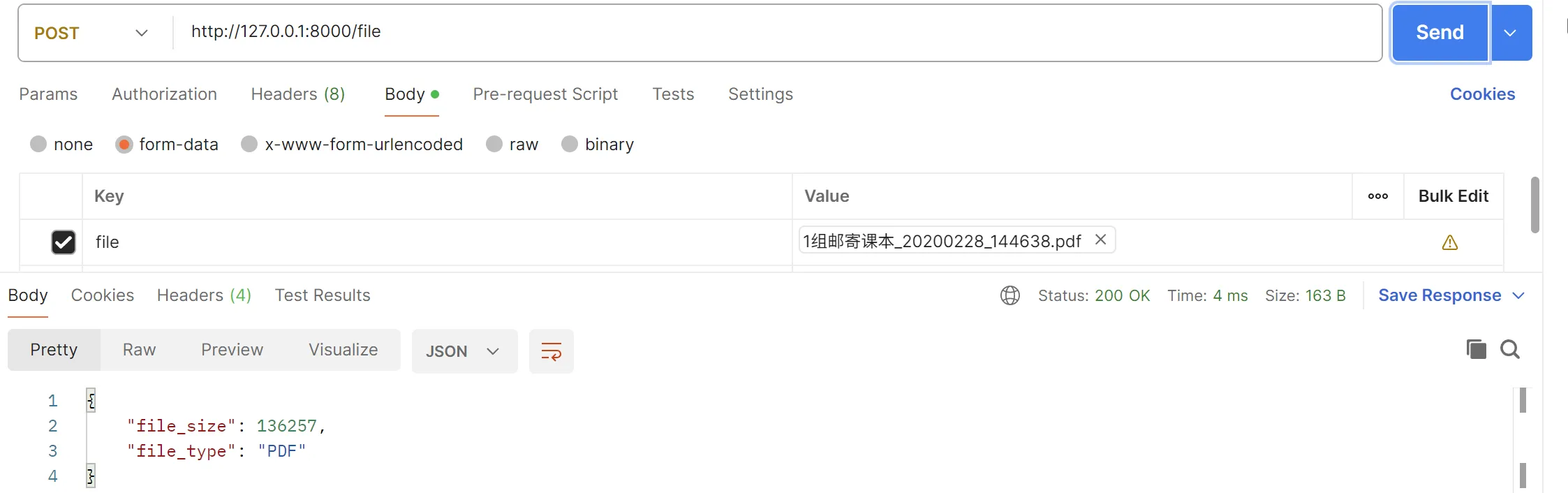Open the POST method dropdown
The image size is (1568, 493).
point(92,33)
